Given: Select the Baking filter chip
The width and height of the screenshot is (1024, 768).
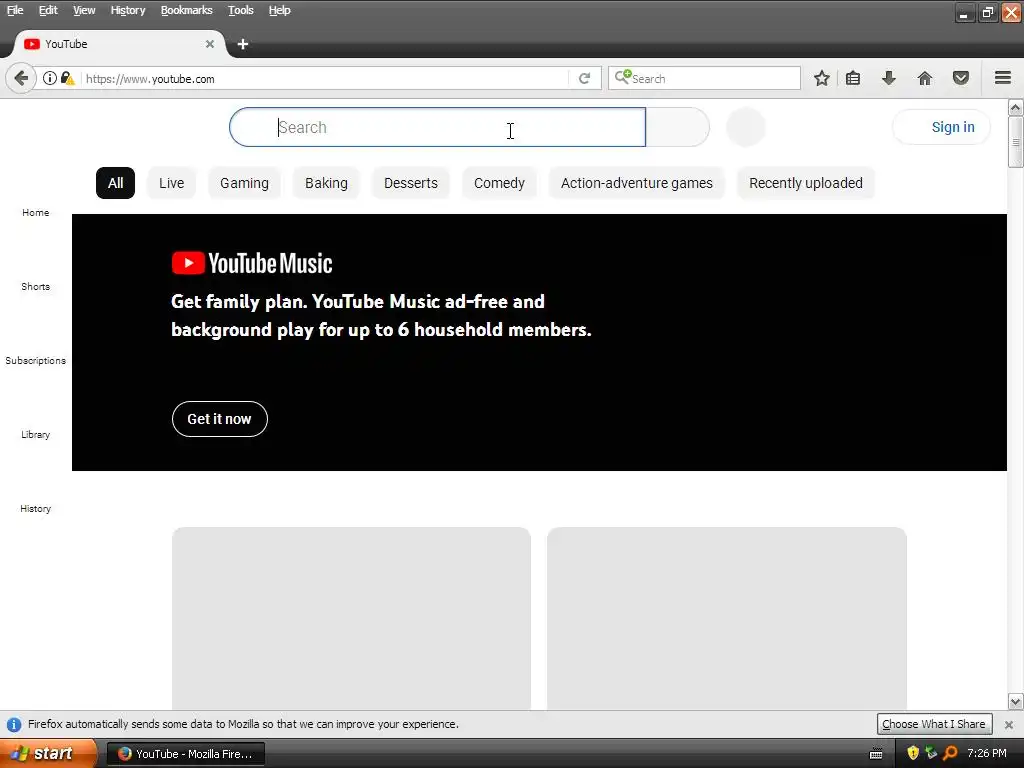Looking at the screenshot, I should coord(326,183).
